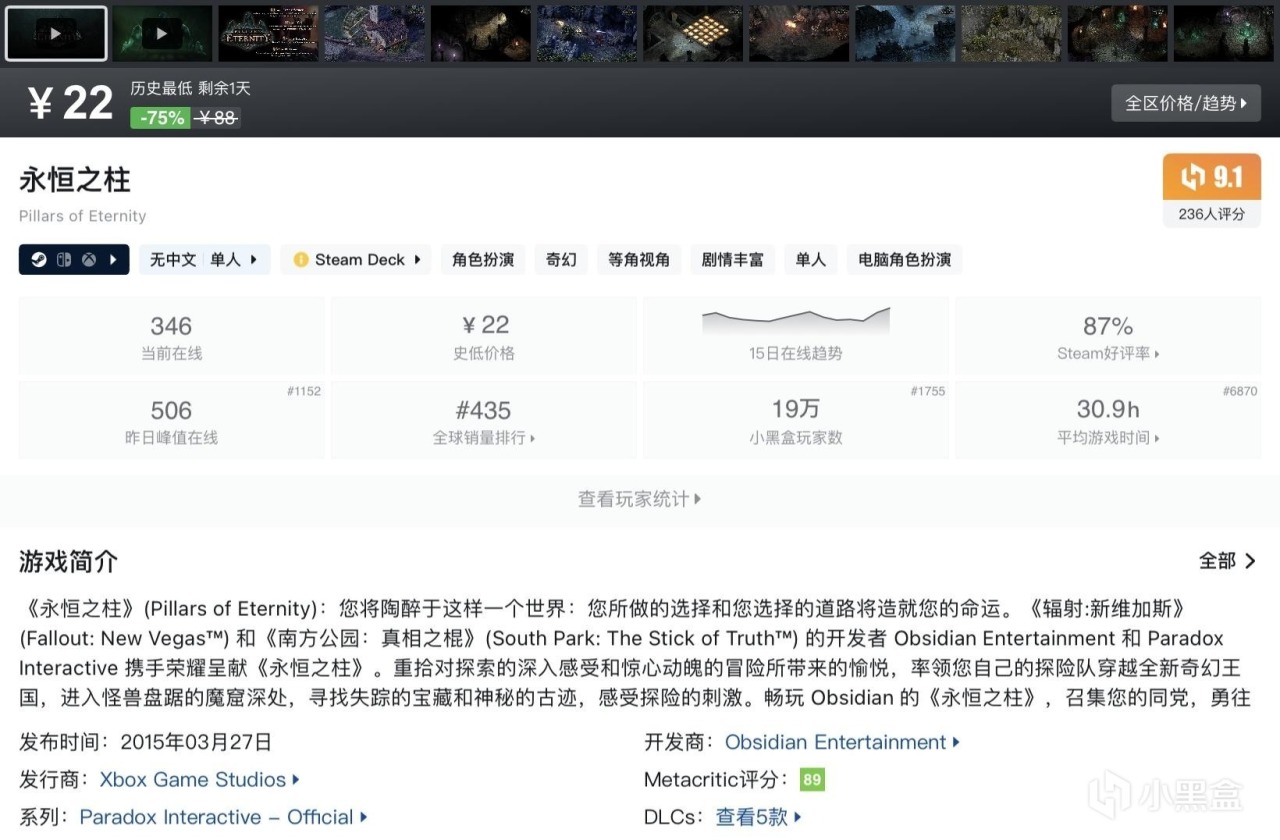Open publisher Xbox Game Studios link
Viewport: 1280px width, 840px height.
tap(200, 780)
